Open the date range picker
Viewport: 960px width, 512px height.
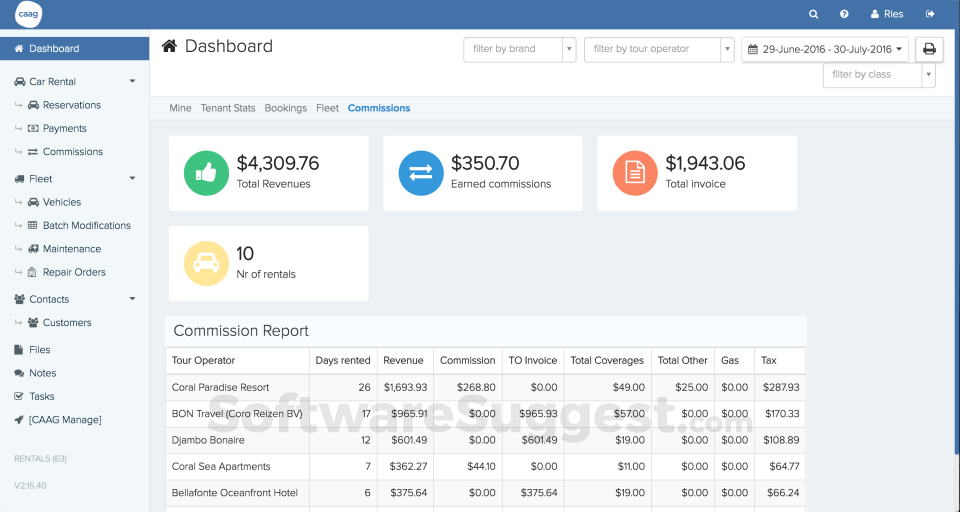click(825, 49)
